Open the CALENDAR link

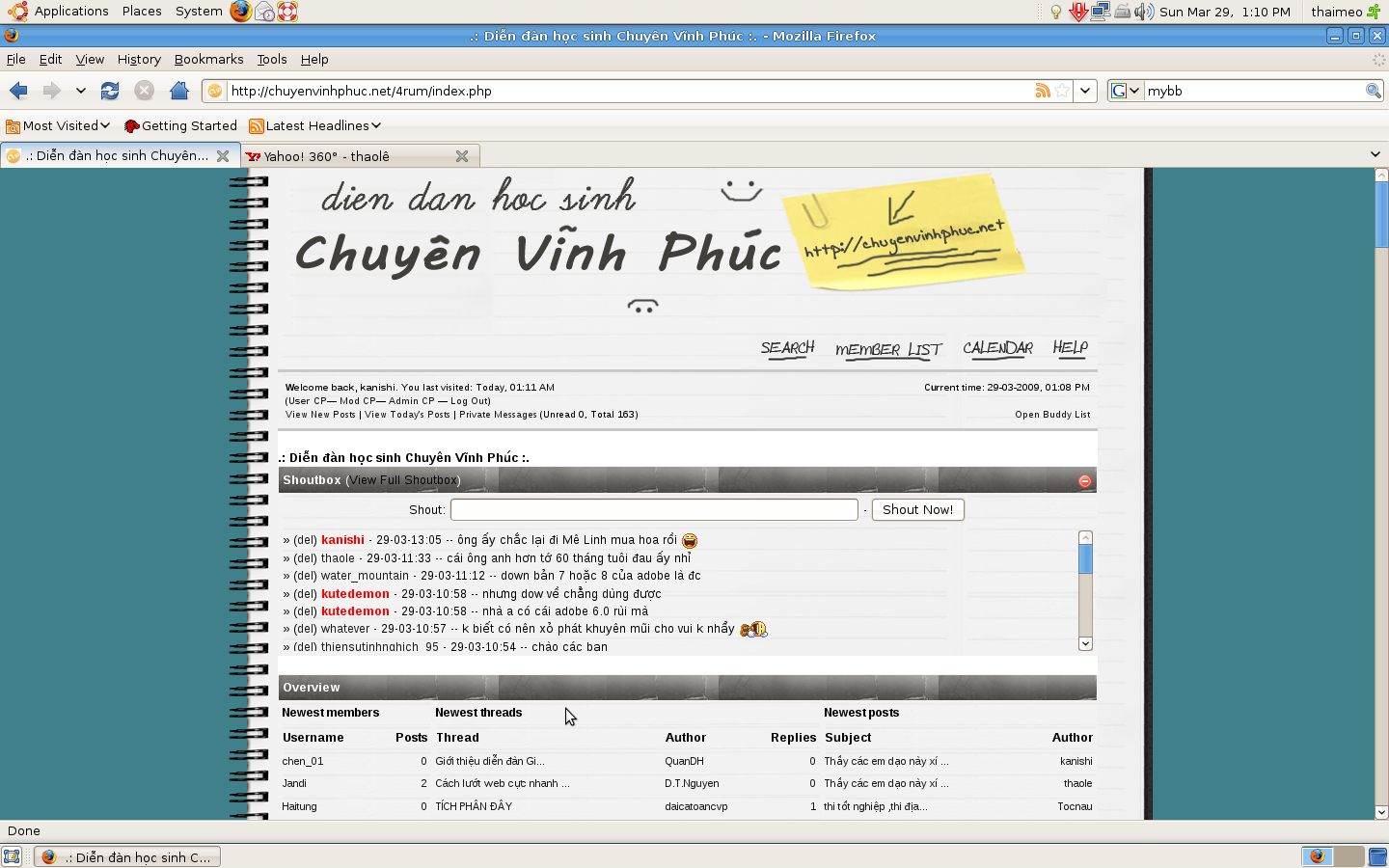[x=997, y=348]
